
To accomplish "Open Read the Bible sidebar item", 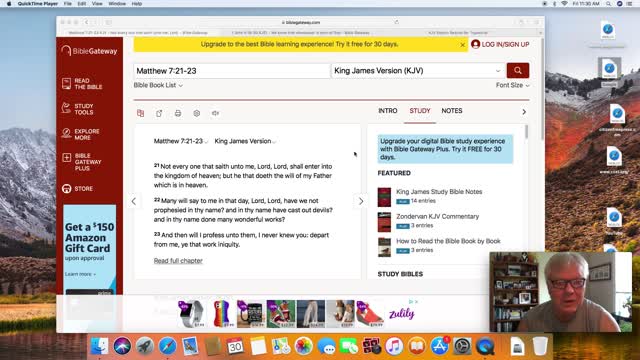I will (82, 84).
